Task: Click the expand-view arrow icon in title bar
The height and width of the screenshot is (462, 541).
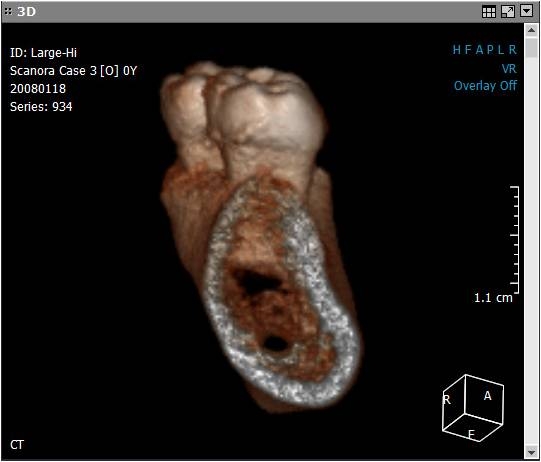Action: [x=508, y=12]
